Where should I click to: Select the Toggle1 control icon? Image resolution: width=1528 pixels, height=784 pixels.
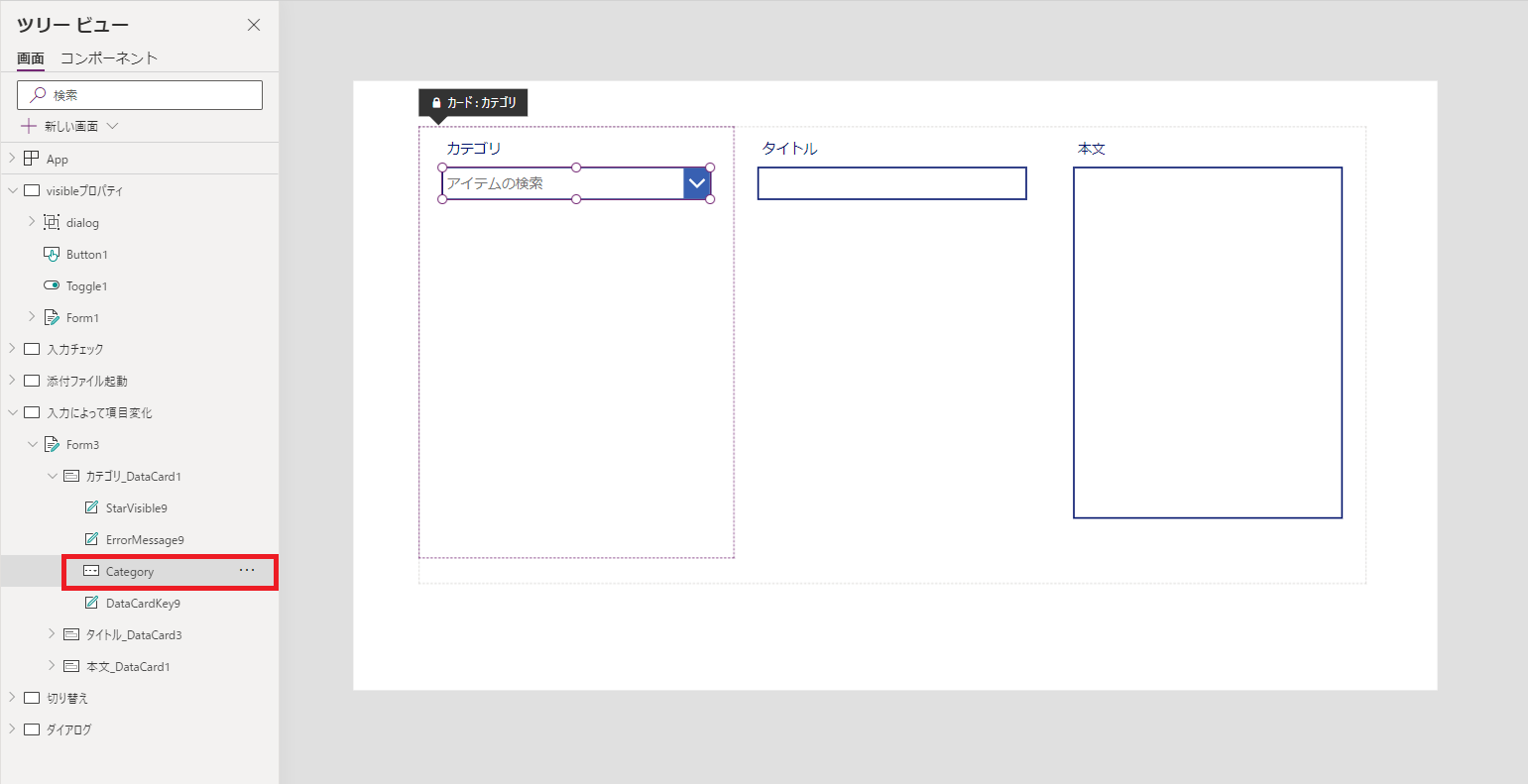pos(52,285)
